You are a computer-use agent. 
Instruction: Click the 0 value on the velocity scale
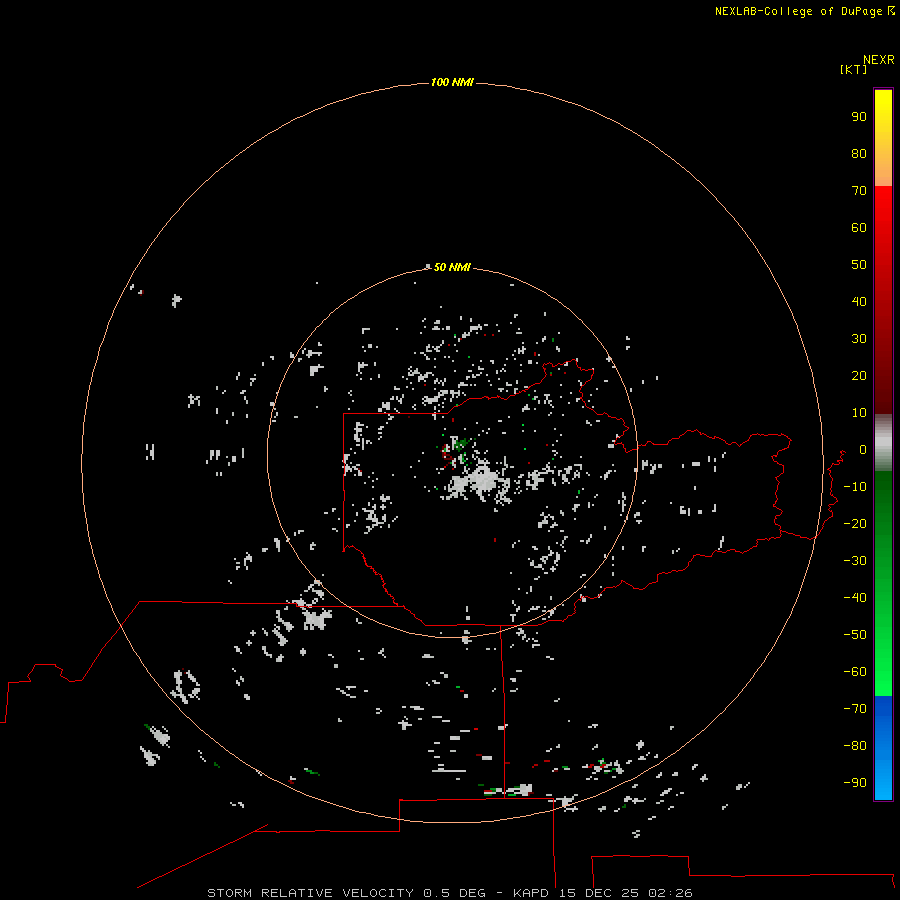pyautogui.click(x=863, y=450)
